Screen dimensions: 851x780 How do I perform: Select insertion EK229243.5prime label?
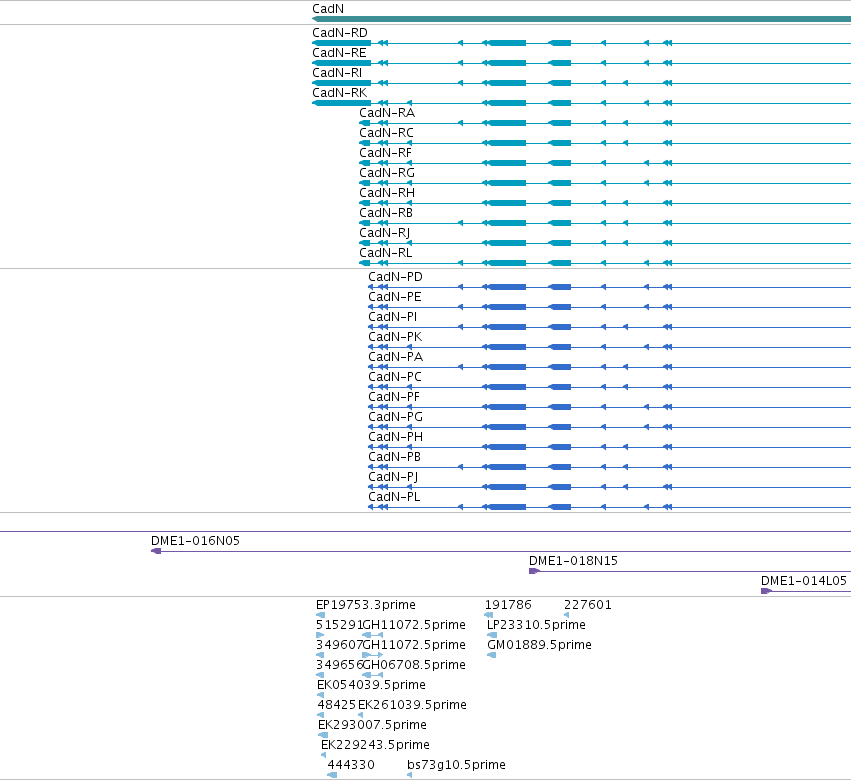pyautogui.click(x=375, y=745)
